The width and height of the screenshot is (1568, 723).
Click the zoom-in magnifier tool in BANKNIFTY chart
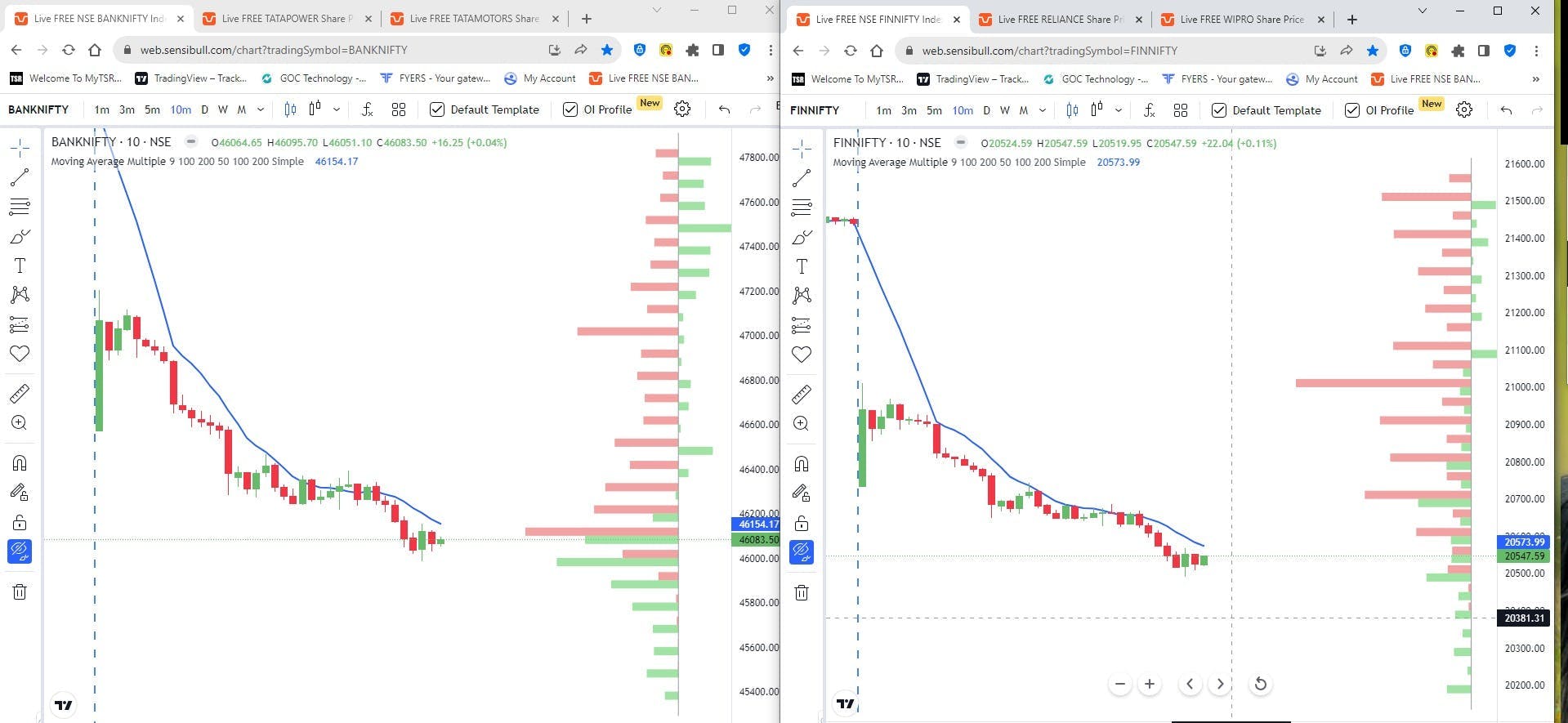(x=20, y=423)
